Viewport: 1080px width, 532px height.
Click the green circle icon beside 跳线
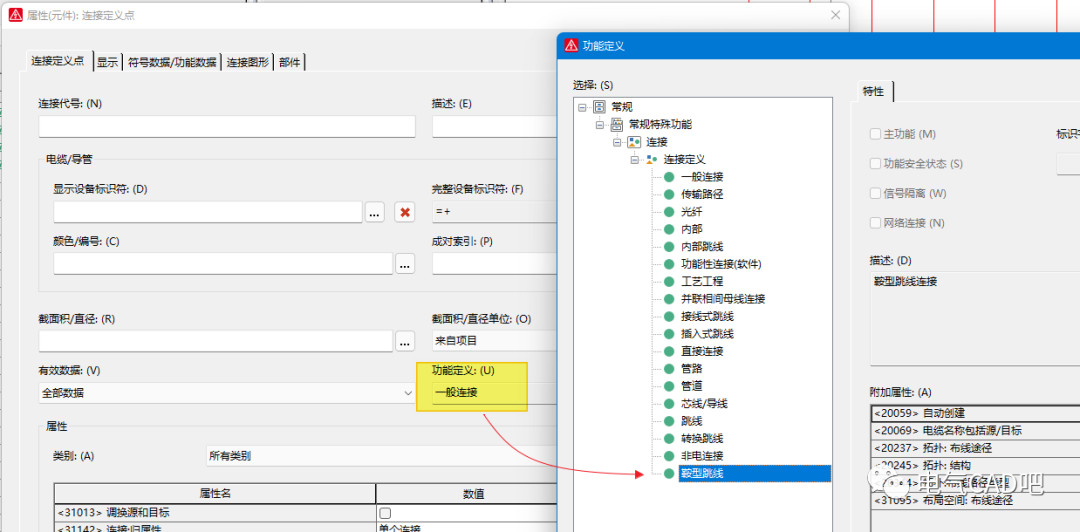coord(668,421)
